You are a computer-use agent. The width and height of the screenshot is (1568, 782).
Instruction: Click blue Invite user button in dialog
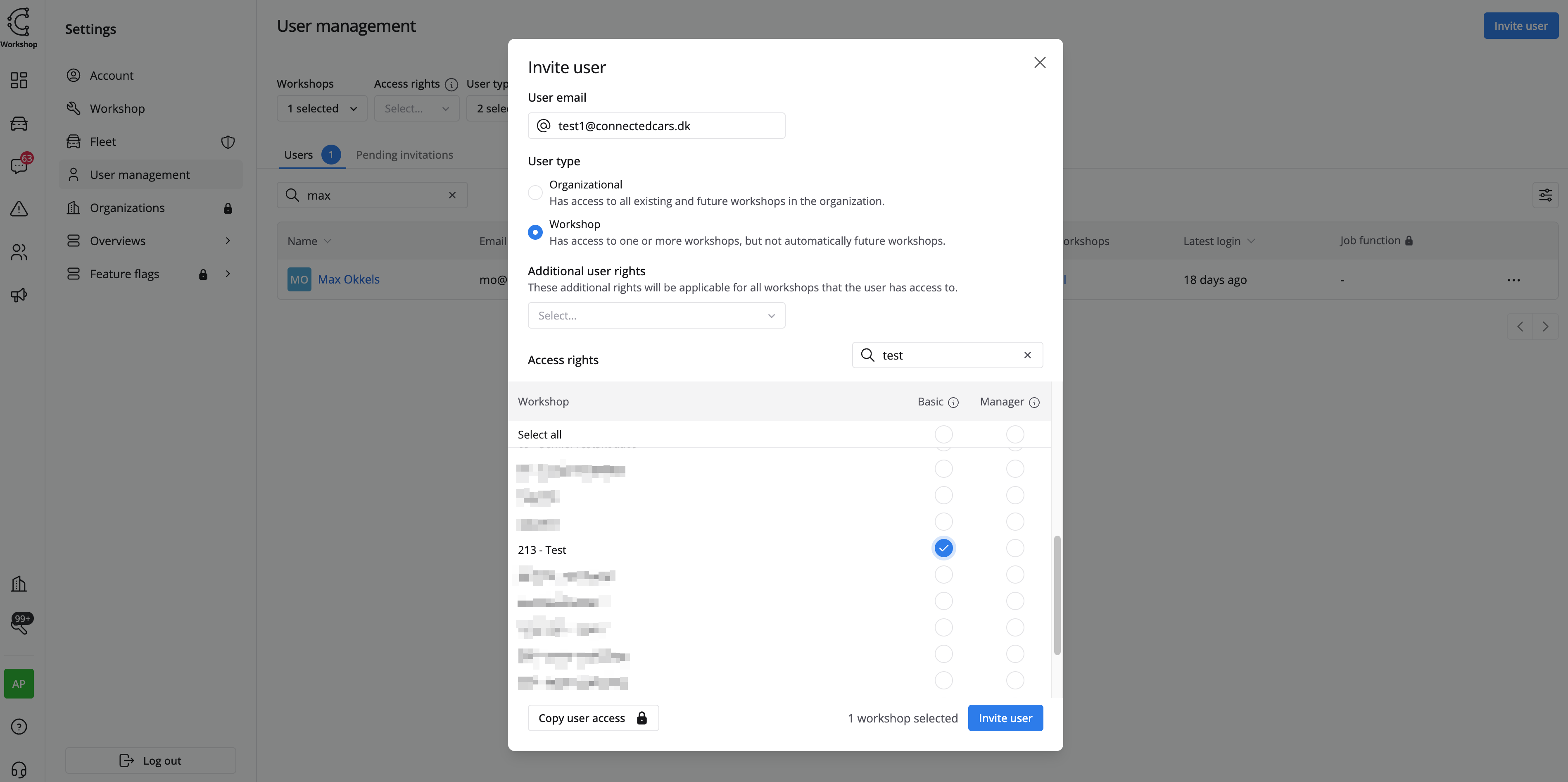click(x=1004, y=718)
